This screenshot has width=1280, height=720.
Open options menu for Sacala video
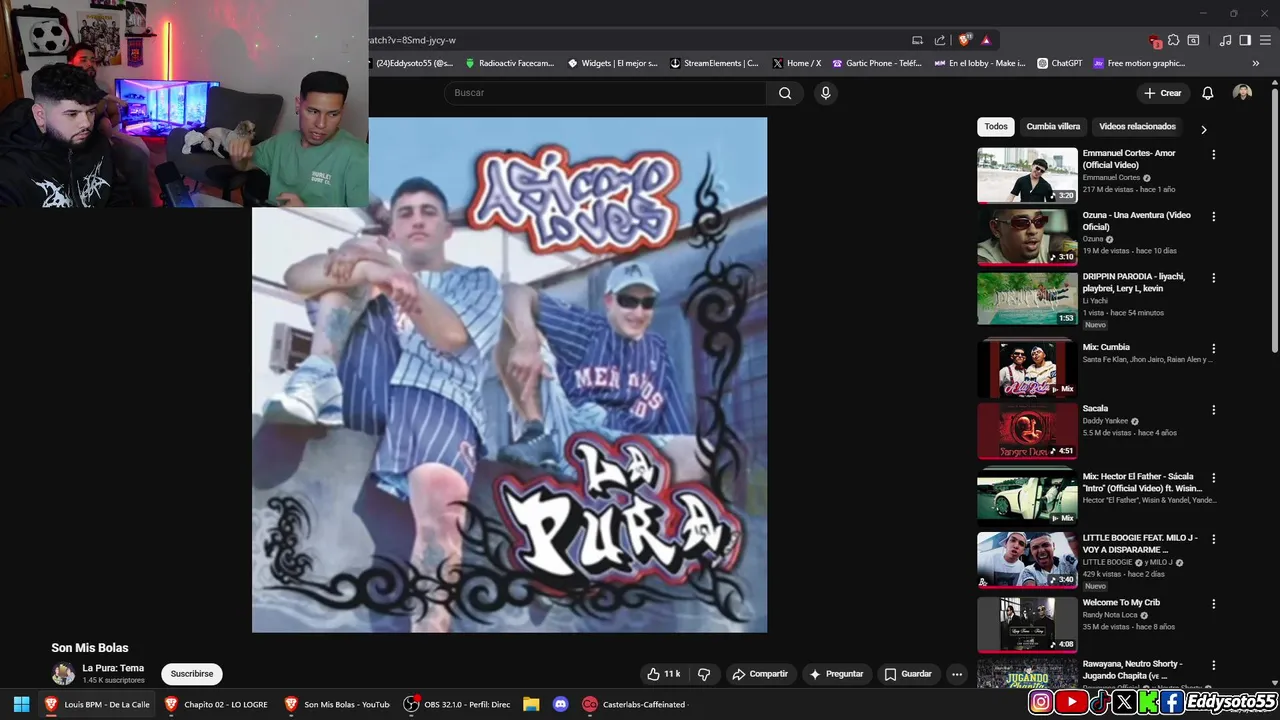coord(1214,410)
